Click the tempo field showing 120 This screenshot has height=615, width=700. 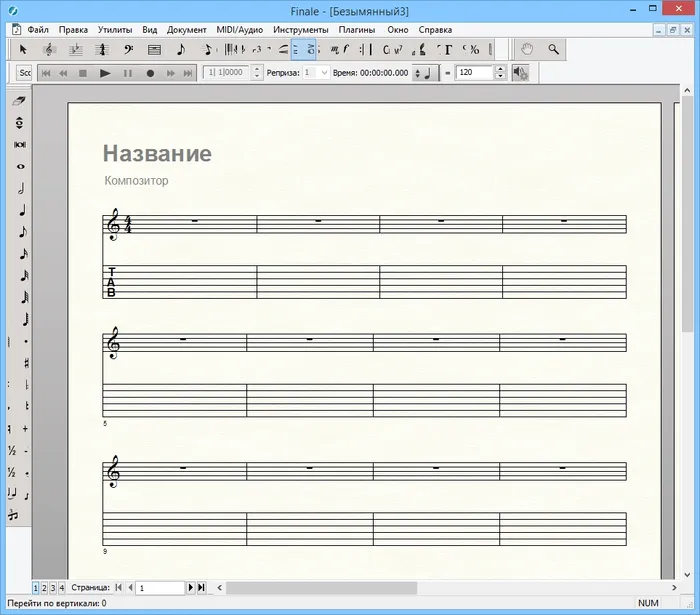[475, 72]
